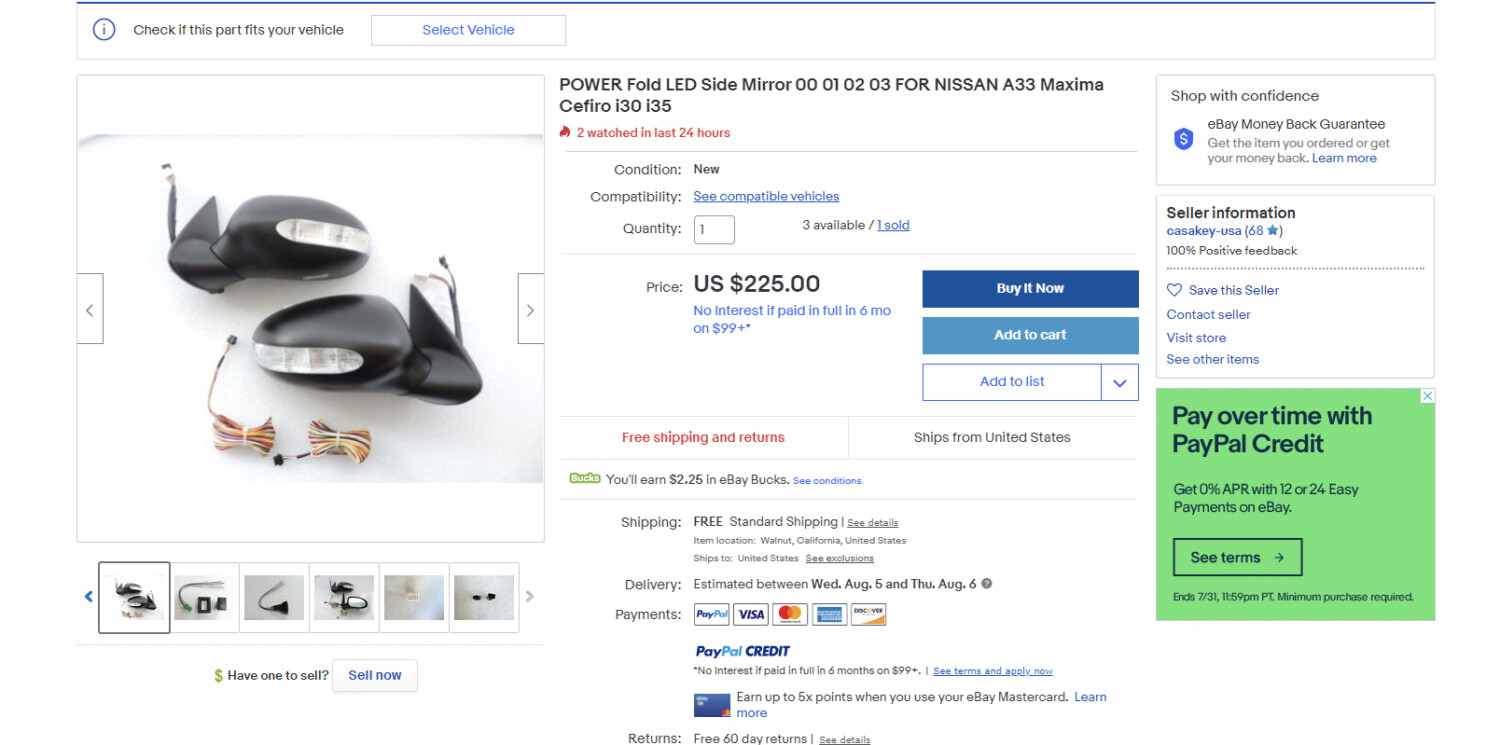Click the quantity input field
This screenshot has width=1500, height=745.
pos(714,229)
